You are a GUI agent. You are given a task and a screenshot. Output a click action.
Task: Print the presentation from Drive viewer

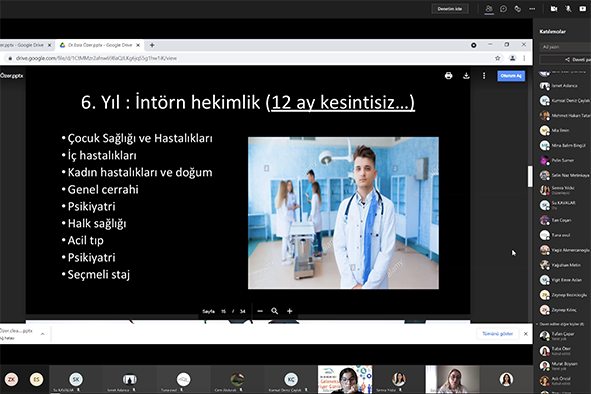(x=448, y=76)
